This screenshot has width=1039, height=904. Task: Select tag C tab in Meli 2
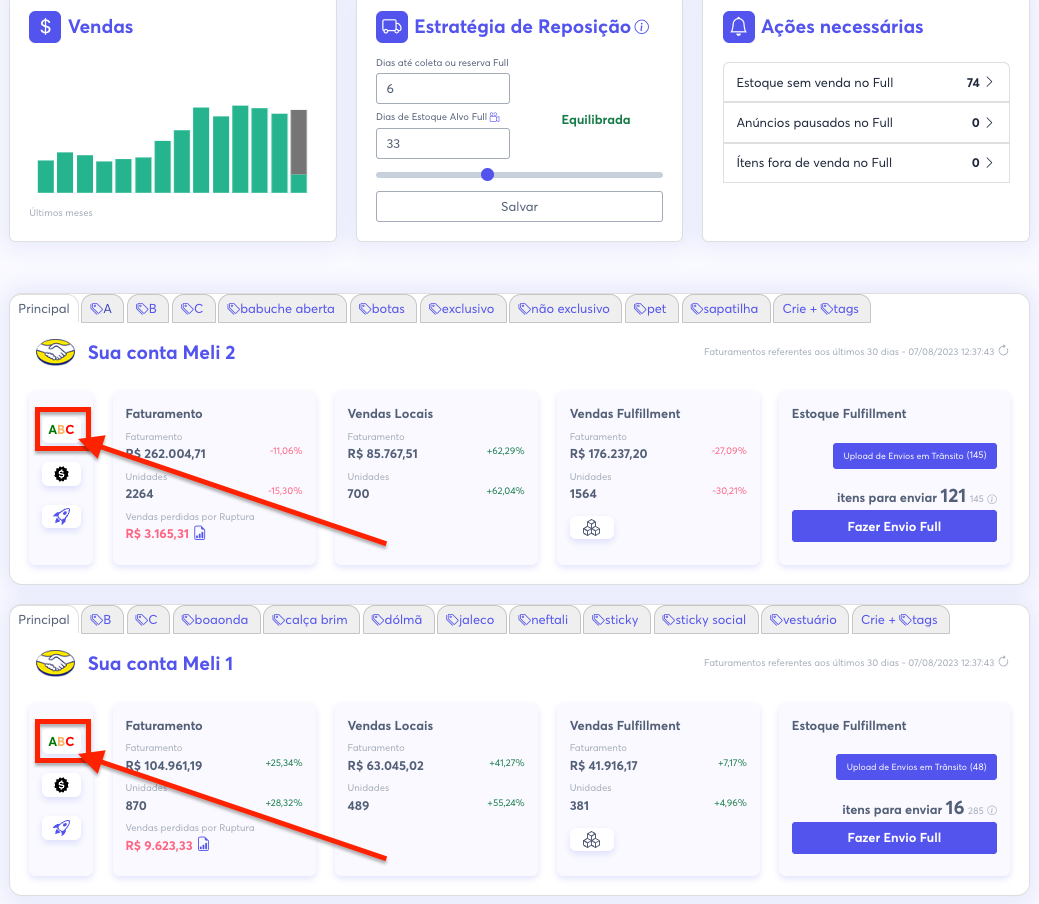[x=193, y=309]
